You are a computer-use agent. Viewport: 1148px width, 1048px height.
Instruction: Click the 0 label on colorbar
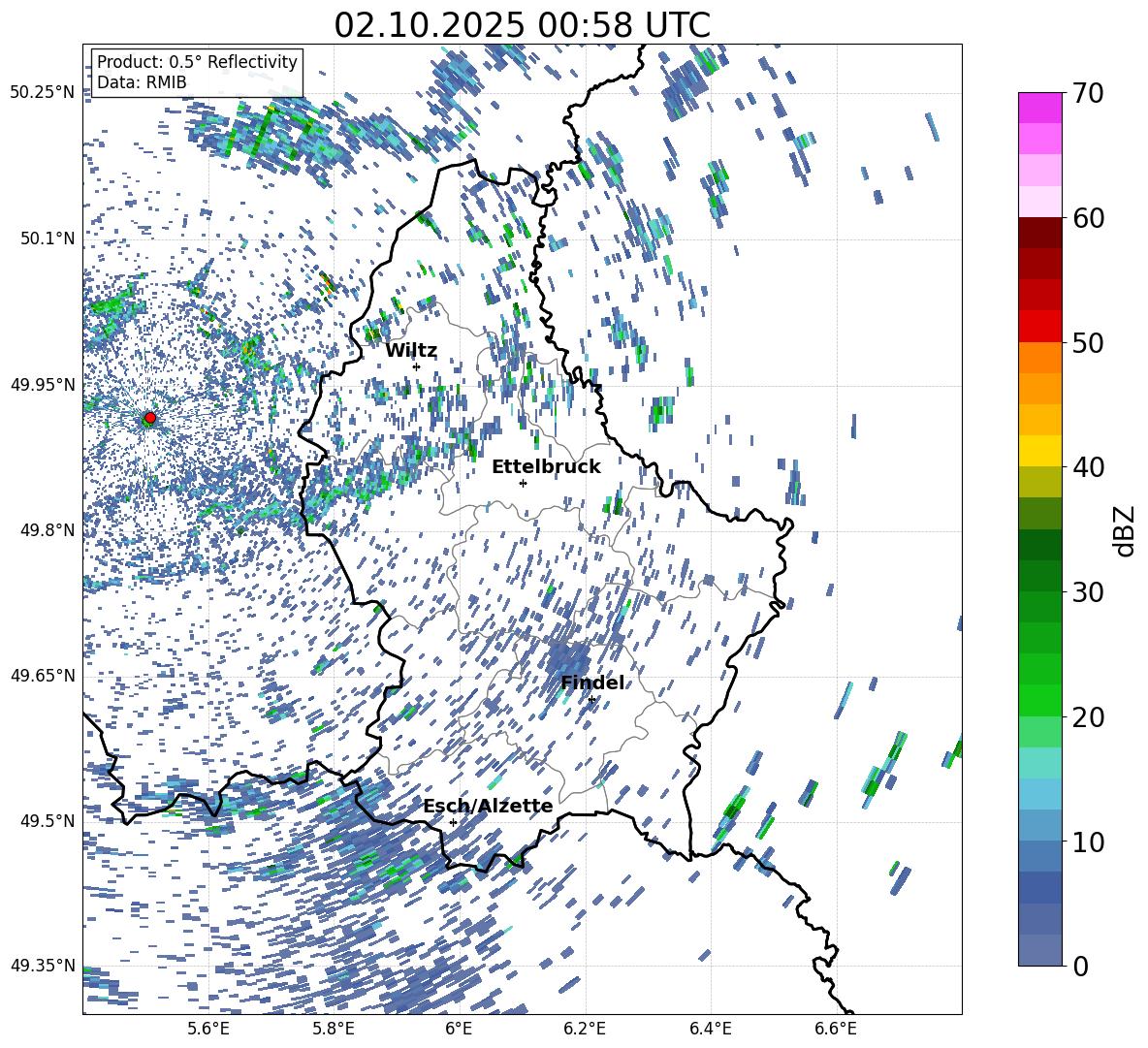pos(1080,967)
